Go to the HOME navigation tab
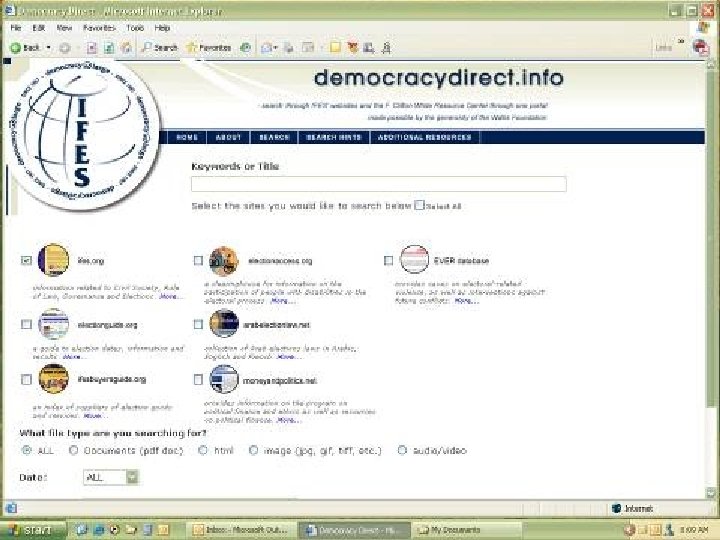This screenshot has width=720, height=540. 187,137
